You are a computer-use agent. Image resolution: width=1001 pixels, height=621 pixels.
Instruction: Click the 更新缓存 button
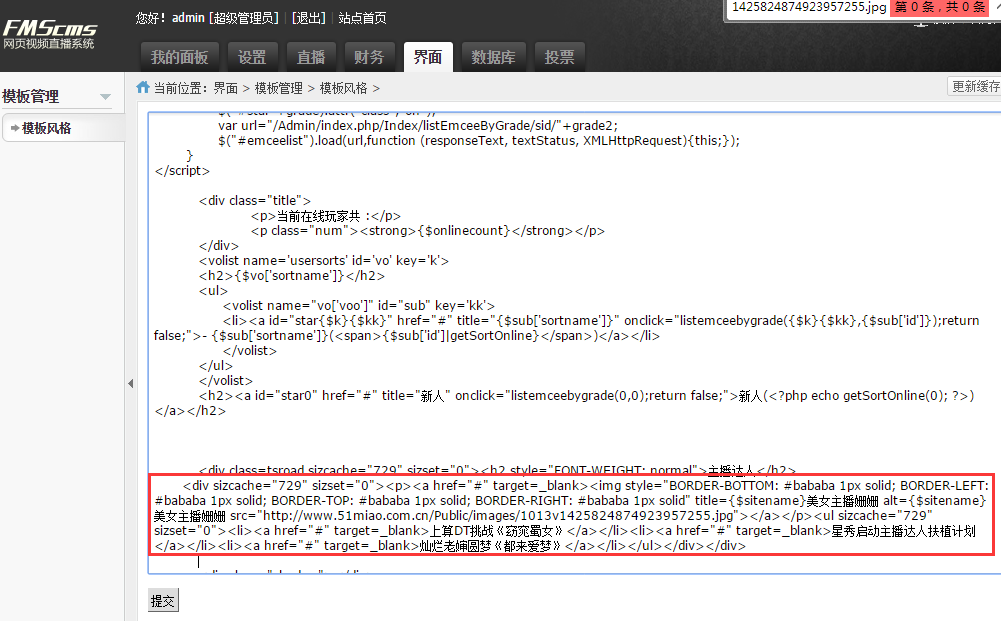(x=975, y=86)
